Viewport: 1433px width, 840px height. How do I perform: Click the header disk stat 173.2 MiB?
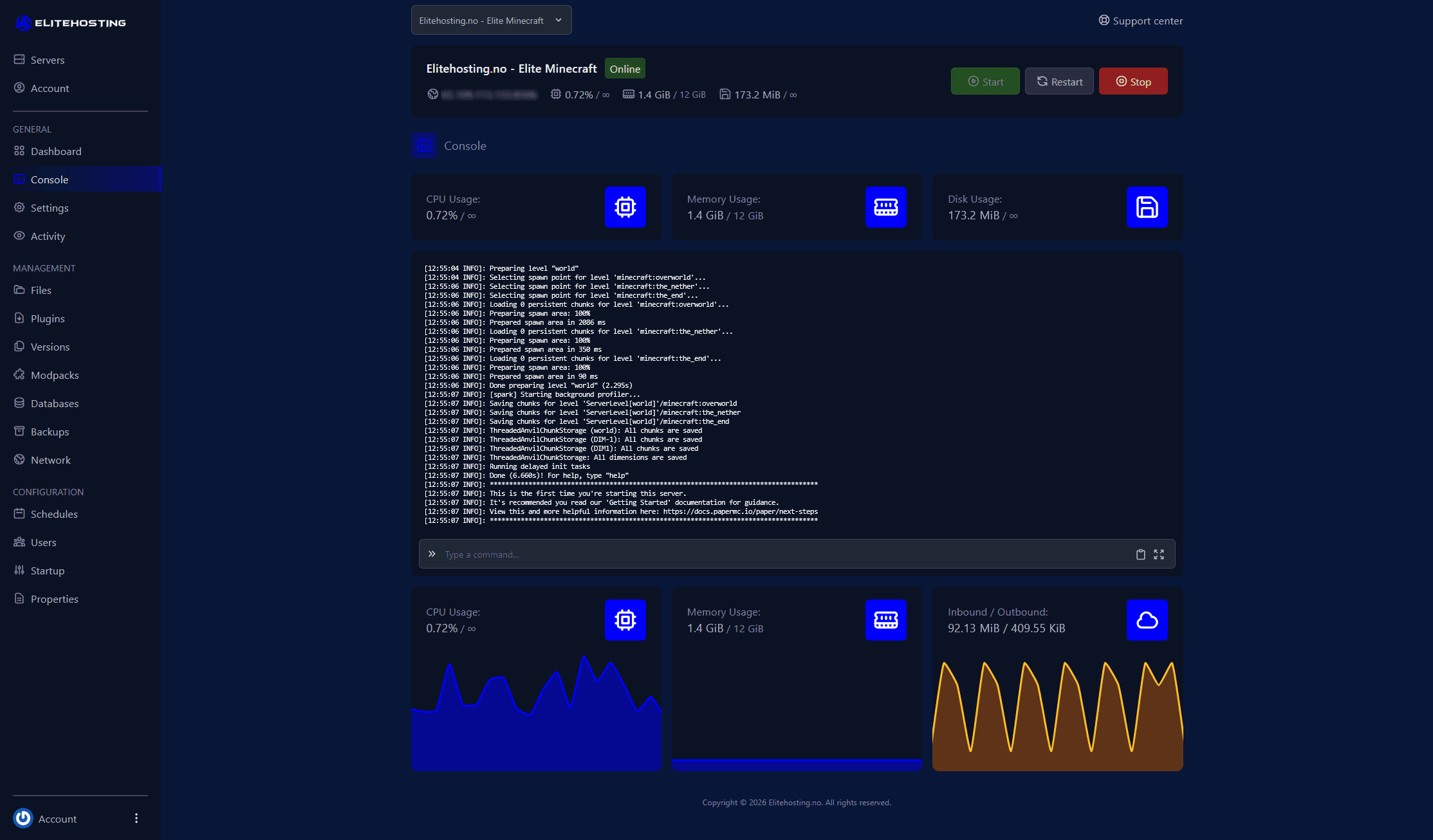point(758,95)
